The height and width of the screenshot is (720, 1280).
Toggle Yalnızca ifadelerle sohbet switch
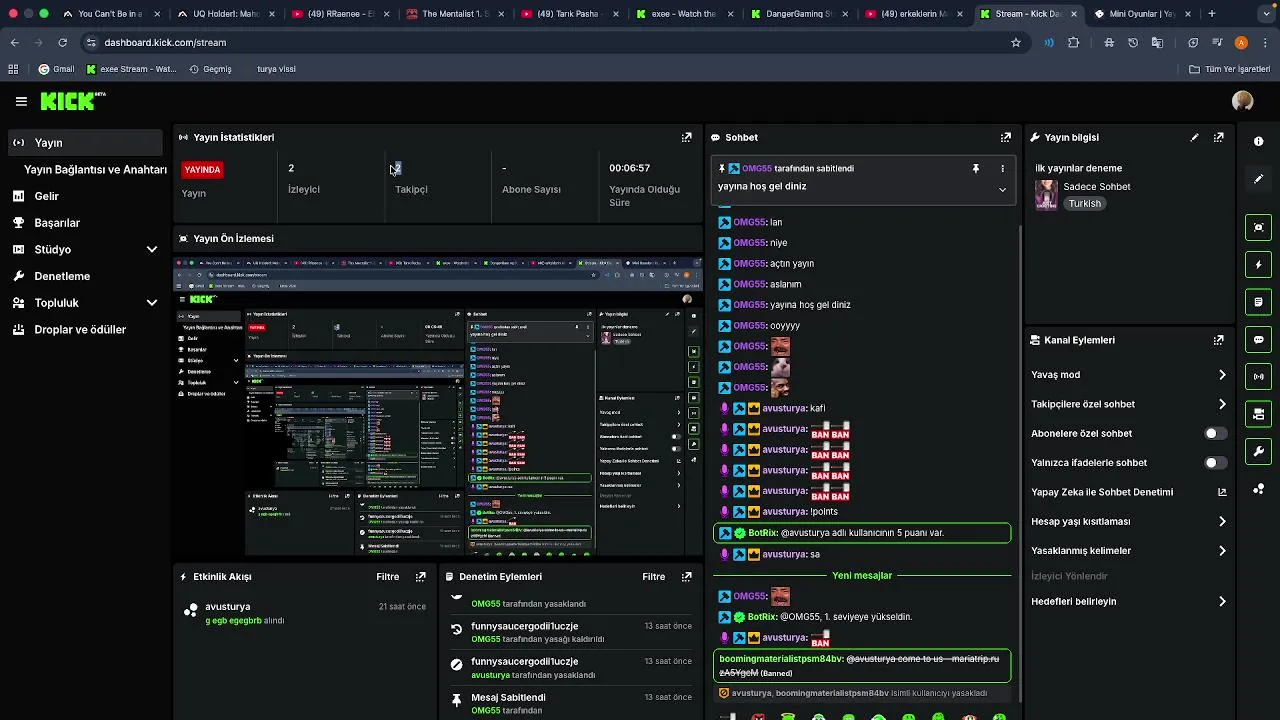[x=1215, y=463]
